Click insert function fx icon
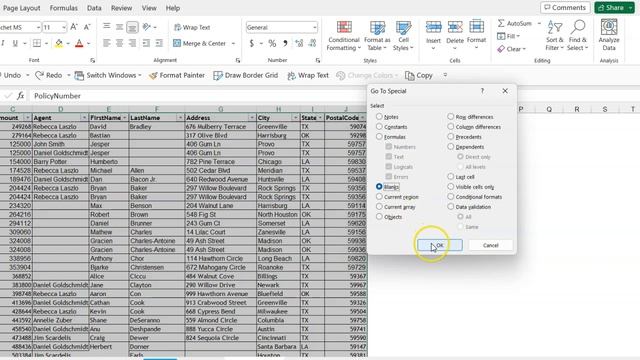The height and width of the screenshot is (360, 640). click(20, 96)
